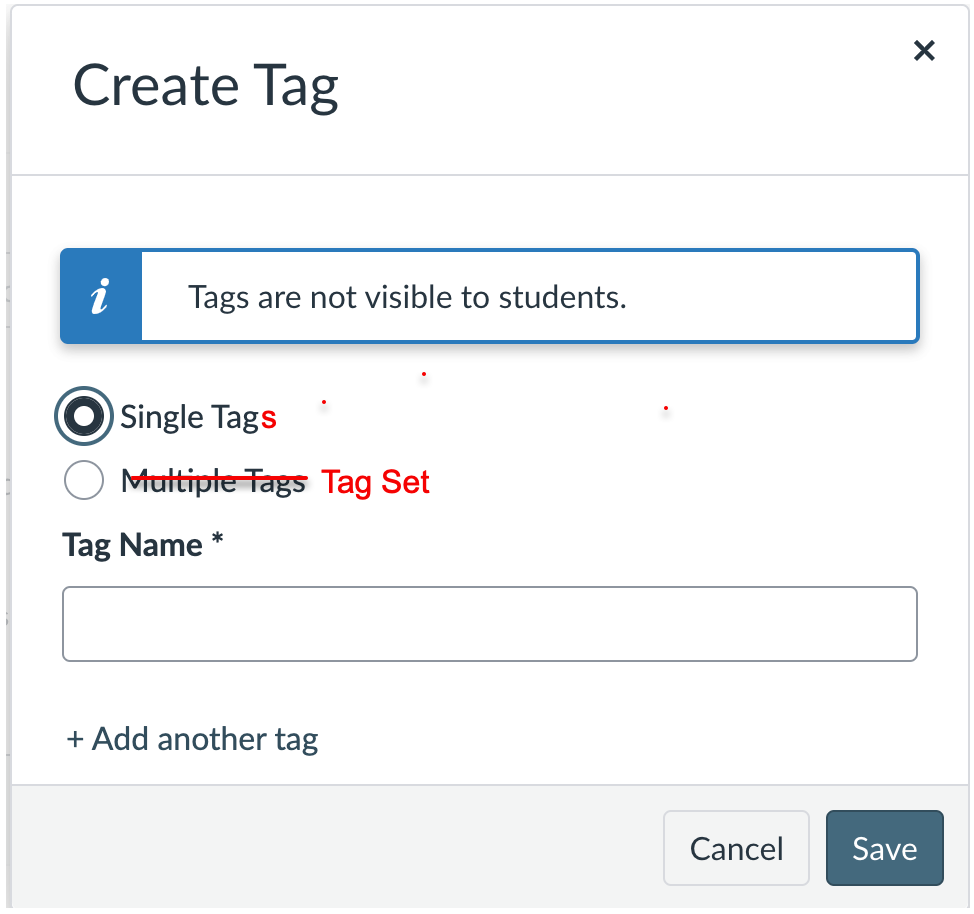Click the struck-through Multiple Tags text
974x914 pixels.
pyautogui.click(x=213, y=482)
